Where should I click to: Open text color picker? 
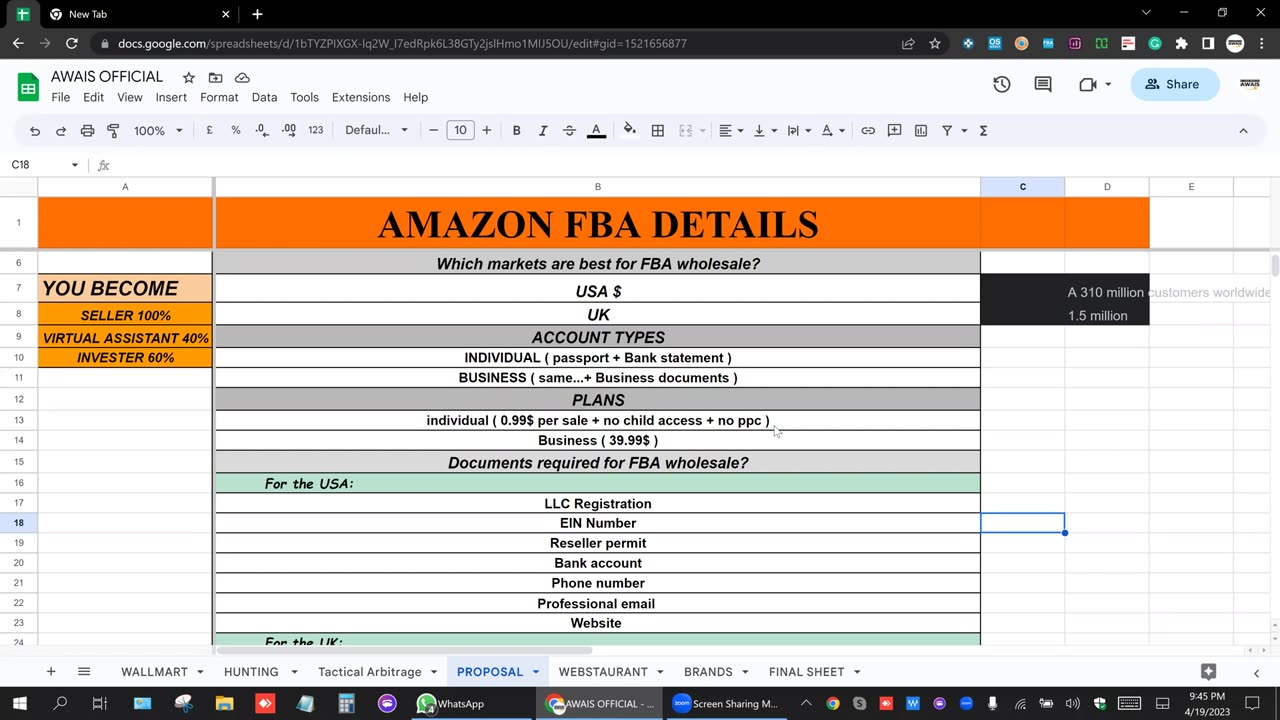tap(596, 130)
